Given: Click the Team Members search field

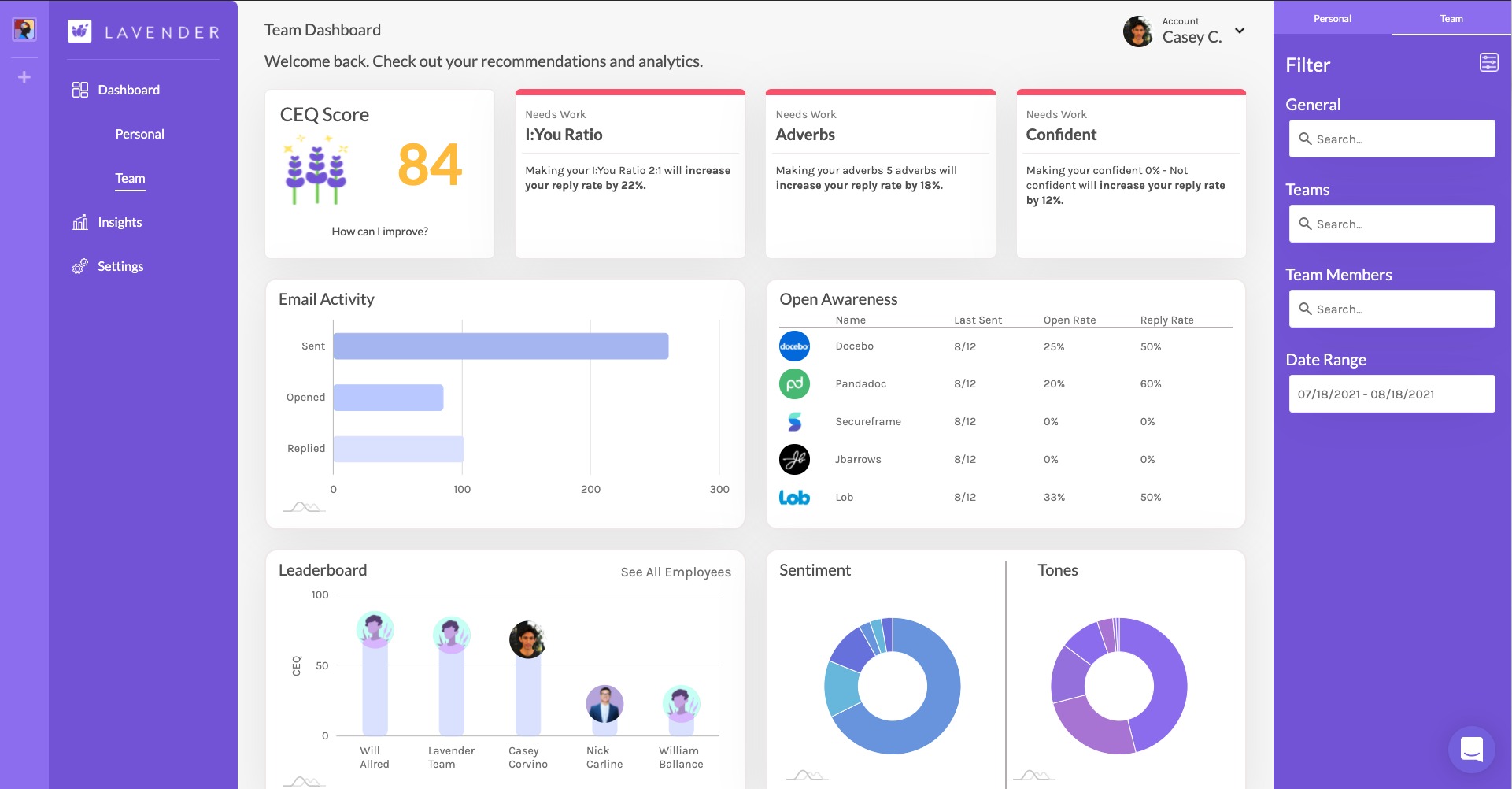Looking at the screenshot, I should pyautogui.click(x=1391, y=309).
